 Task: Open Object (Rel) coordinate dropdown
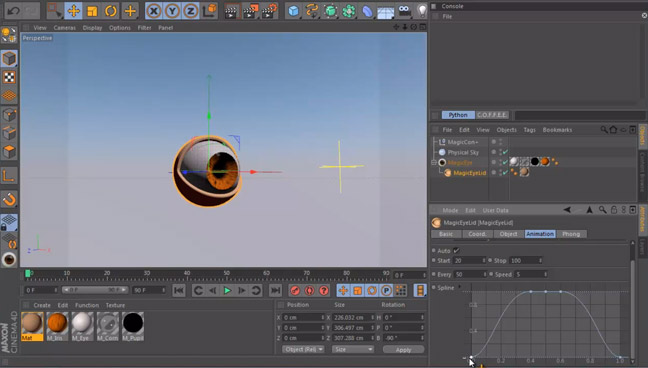(303, 349)
